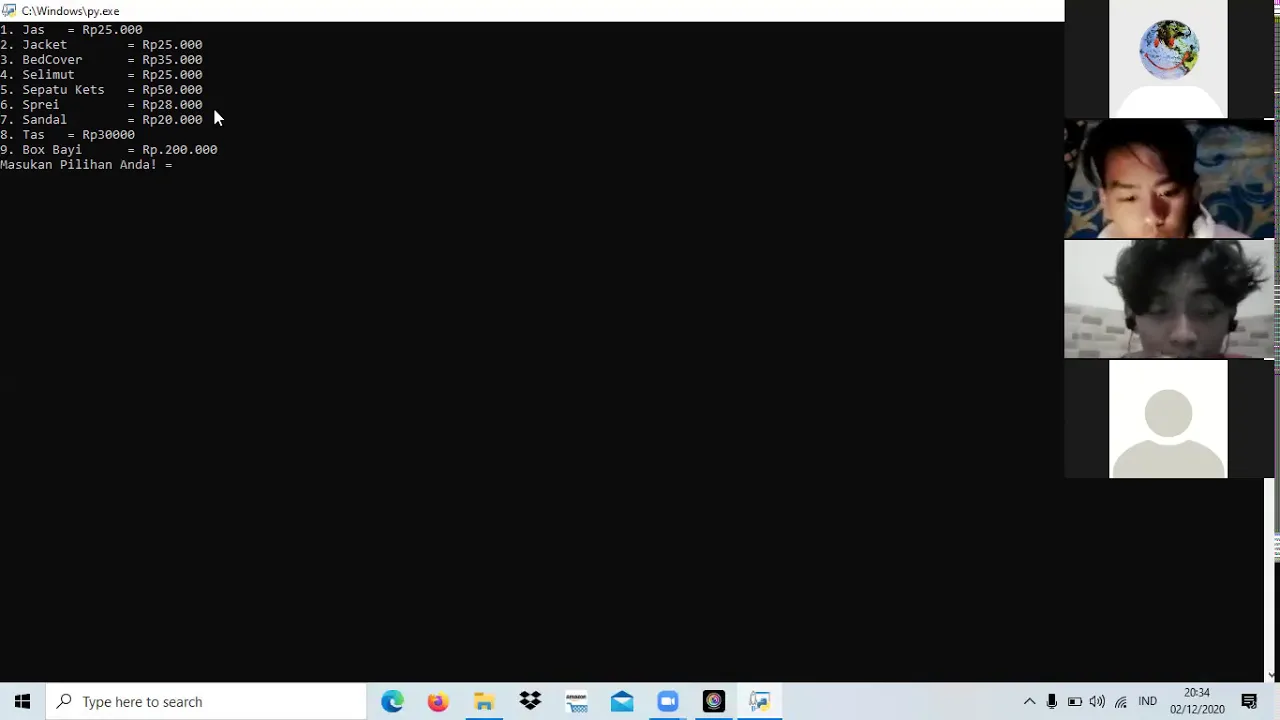
Task: Click the microphone tray icon
Action: click(x=1052, y=702)
